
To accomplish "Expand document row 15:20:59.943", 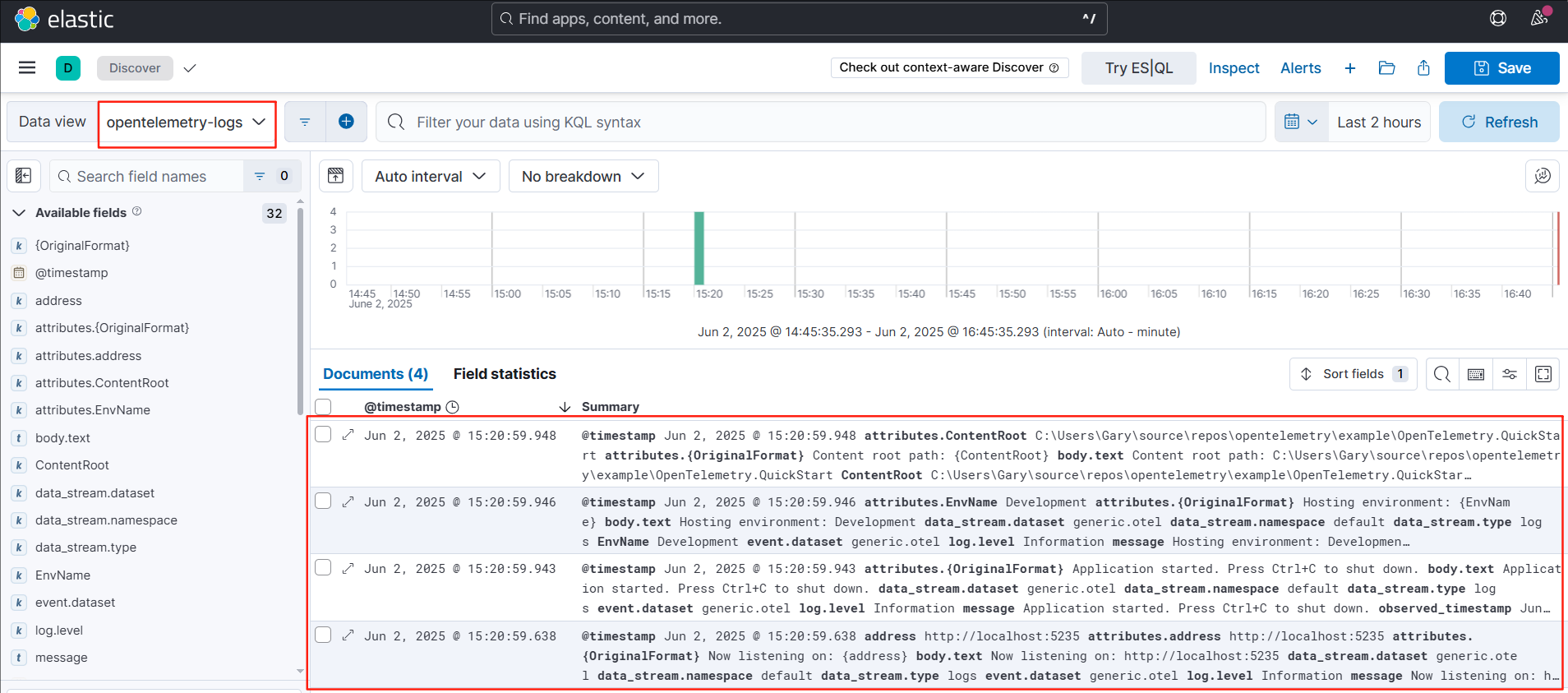I will pos(348,568).
